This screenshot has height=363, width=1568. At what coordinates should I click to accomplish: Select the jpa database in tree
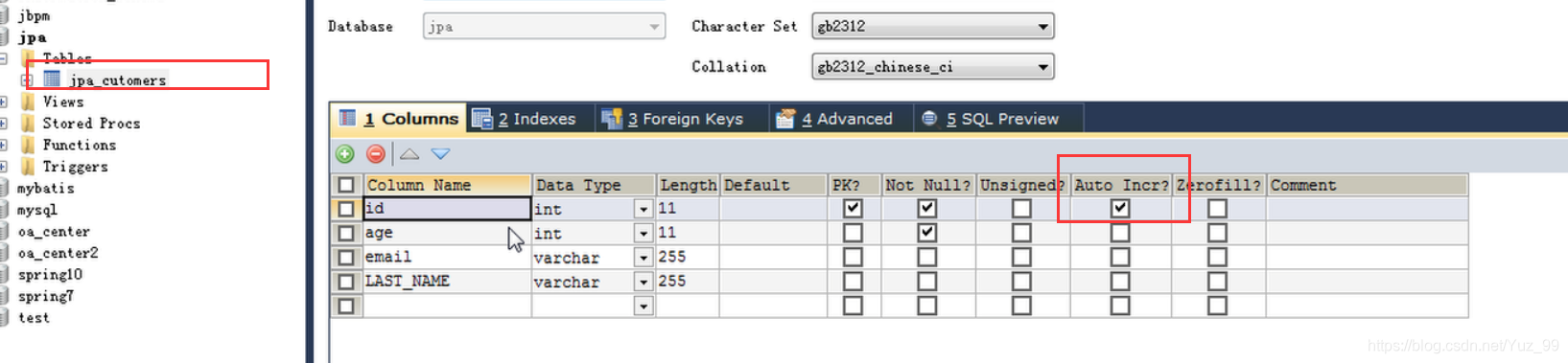point(32,37)
